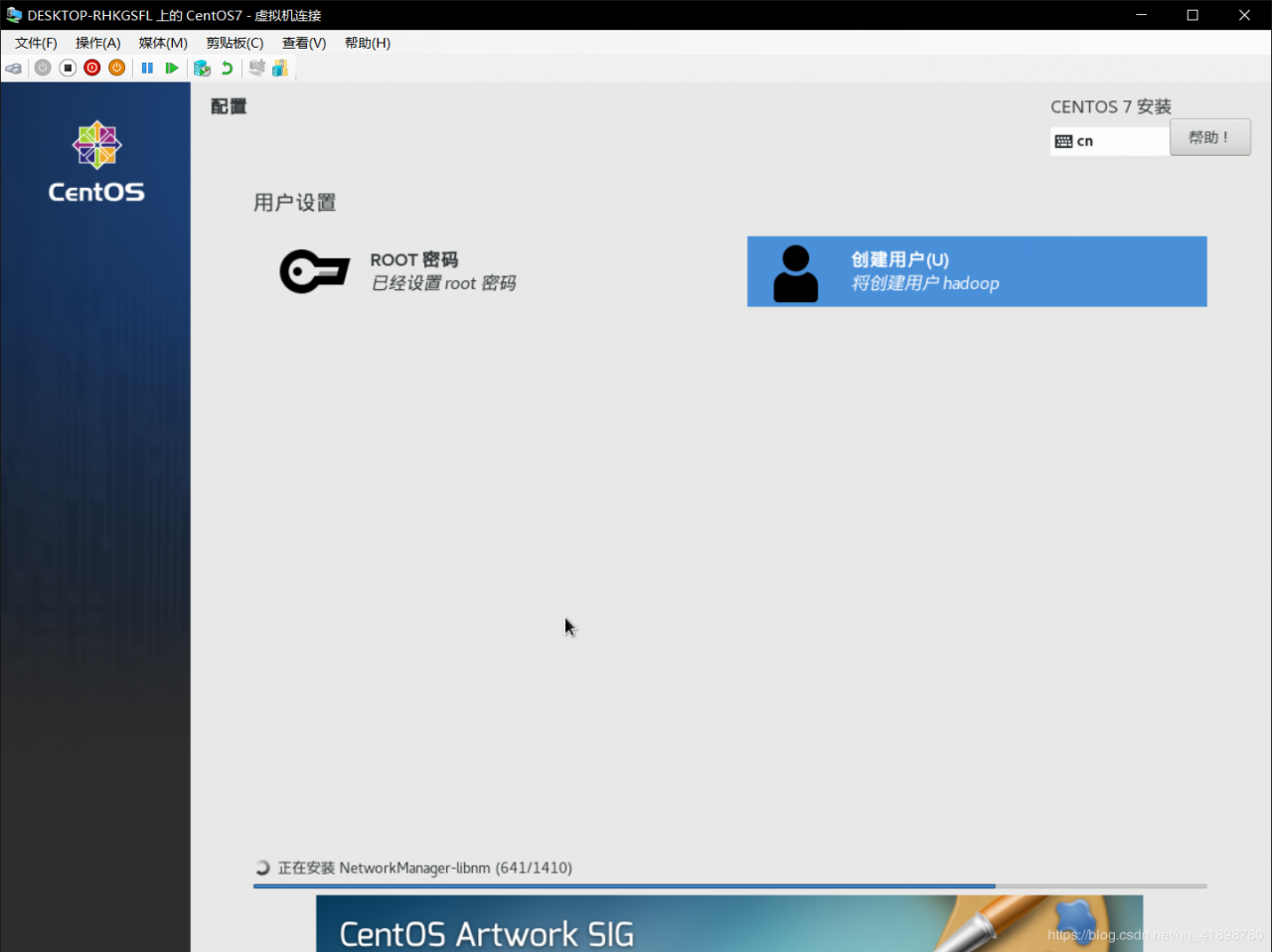Image resolution: width=1272 pixels, height=952 pixels.
Task: Close the virtual machine connection window
Action: 1244,15
